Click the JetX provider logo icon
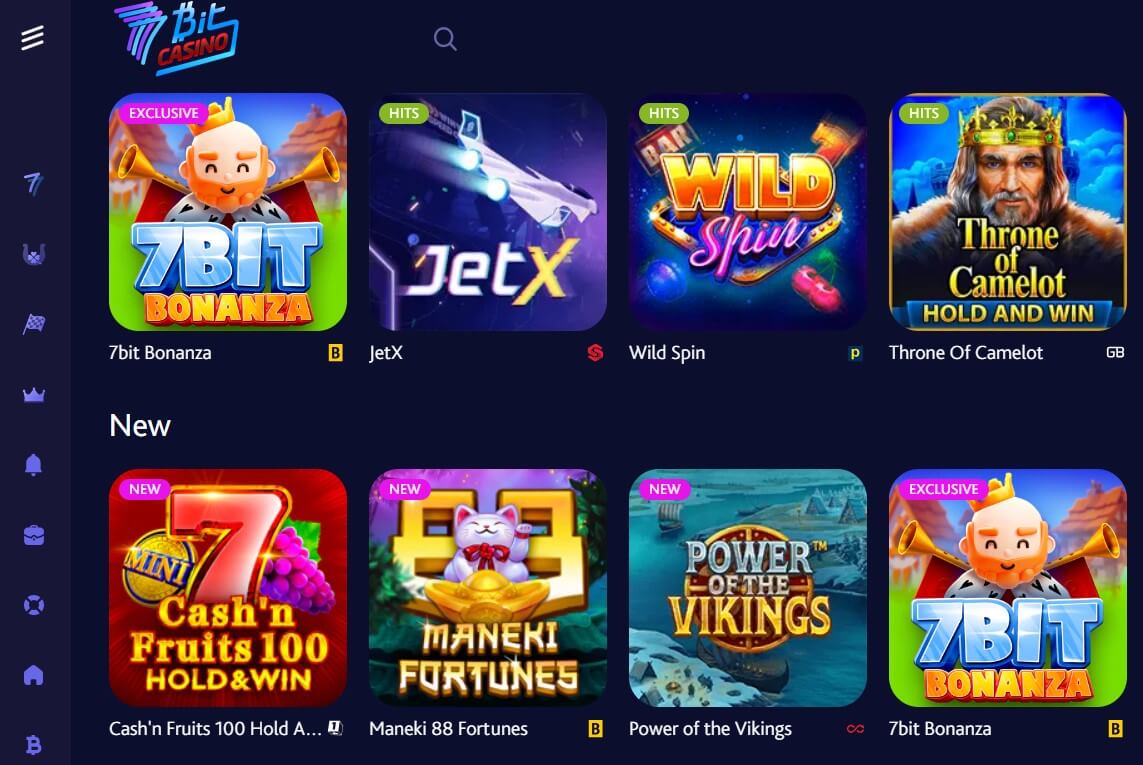The width and height of the screenshot is (1143, 765). click(x=596, y=353)
